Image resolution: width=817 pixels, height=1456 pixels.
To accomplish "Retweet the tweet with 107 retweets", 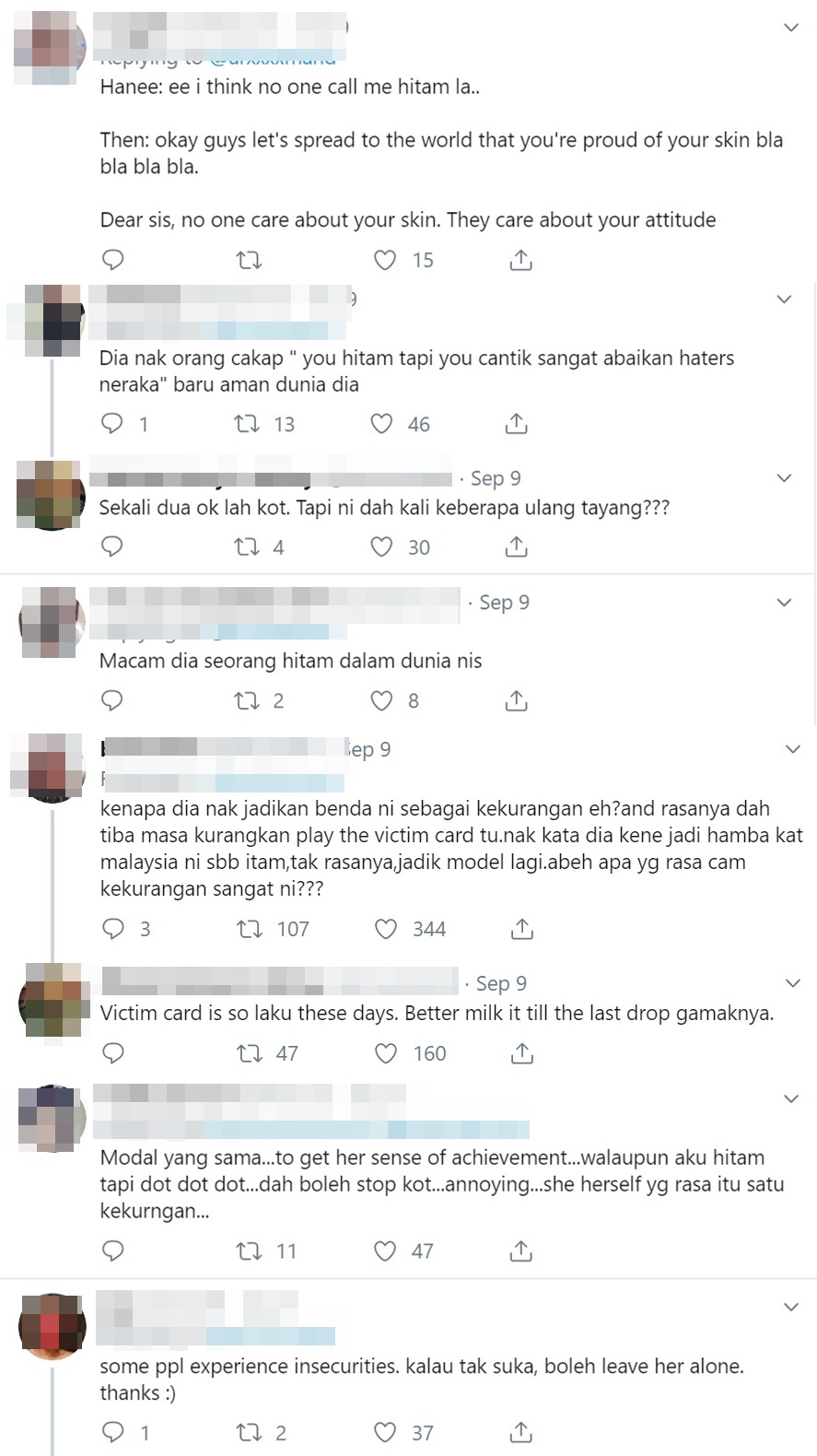I will point(249,929).
